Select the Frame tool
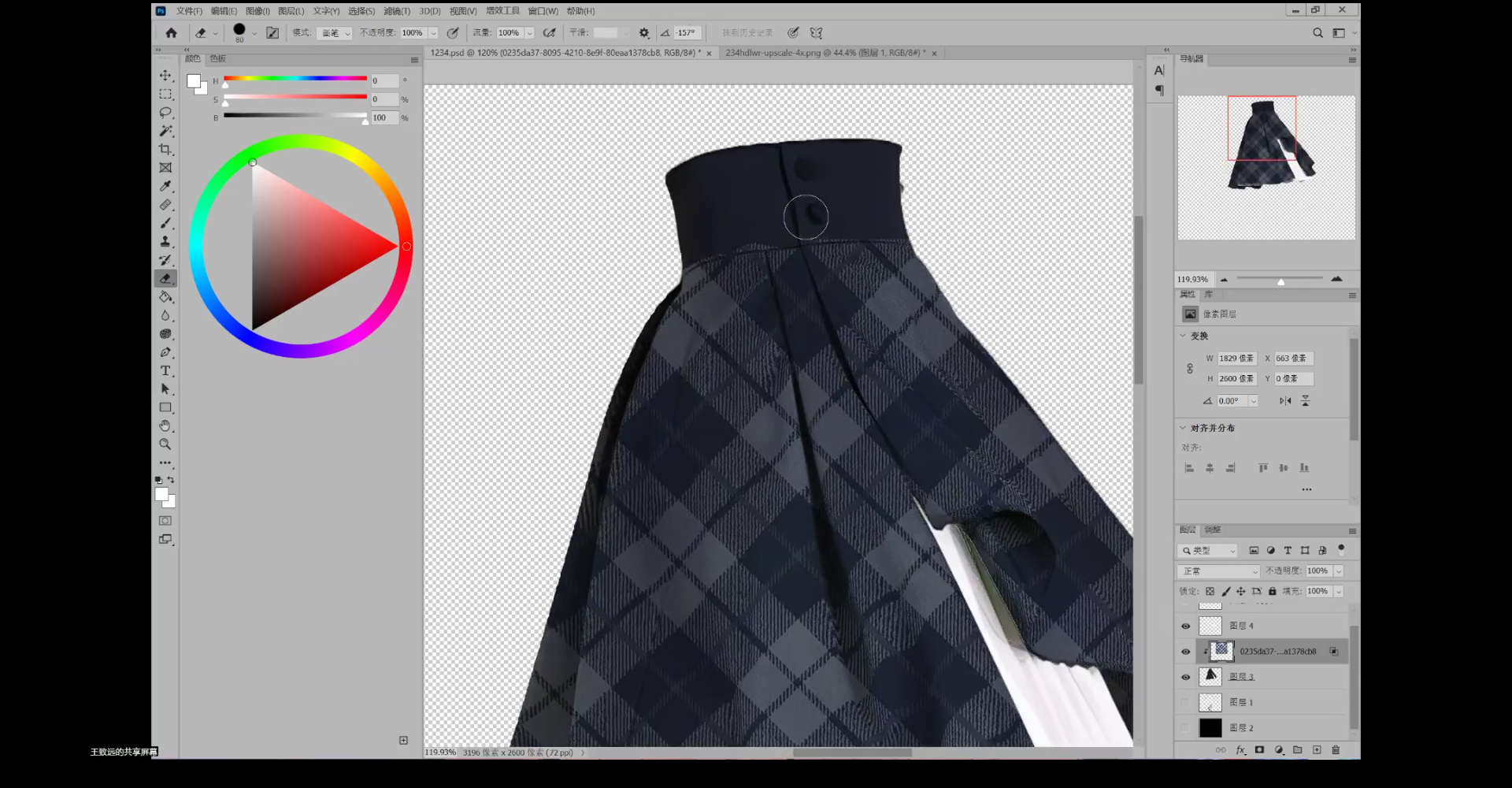This screenshot has height=788, width=1512. (x=165, y=168)
